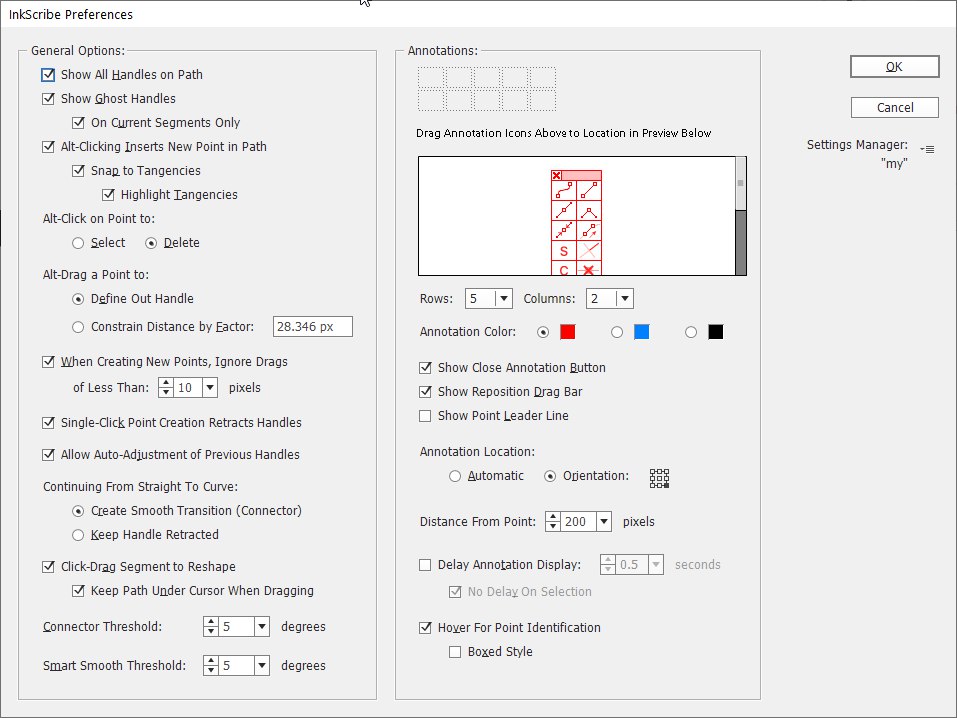Open the Orientation grid position icon
The image size is (957, 718).
(x=659, y=477)
